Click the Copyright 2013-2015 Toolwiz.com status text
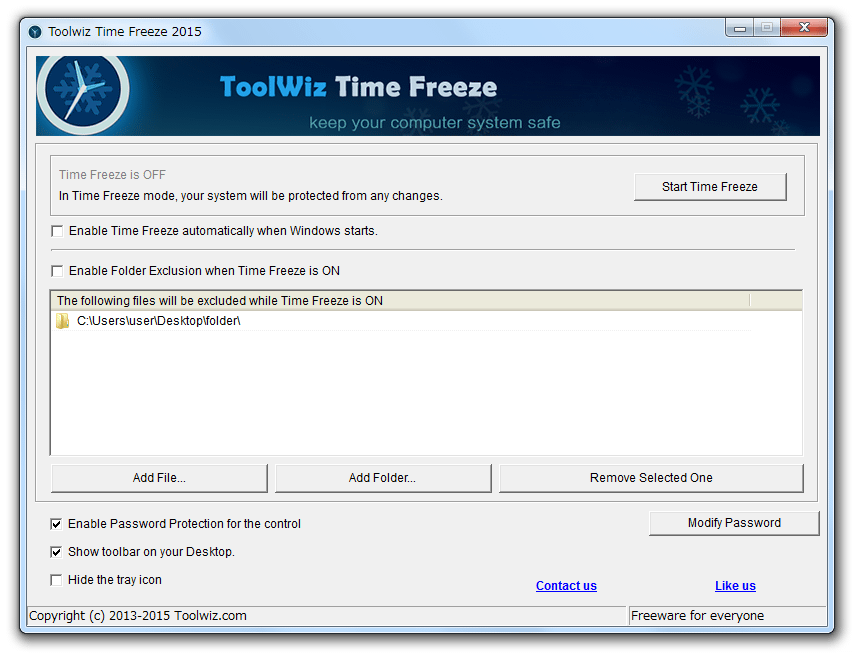Image resolution: width=856 pixels, height=655 pixels. coord(138,616)
